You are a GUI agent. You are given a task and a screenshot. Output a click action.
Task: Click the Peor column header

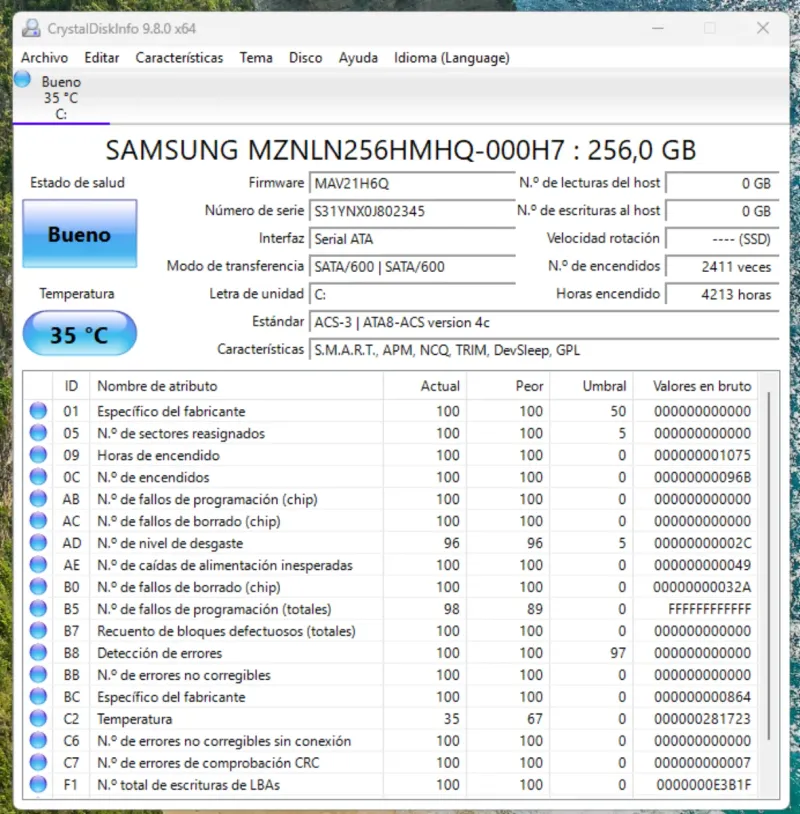tap(508, 386)
